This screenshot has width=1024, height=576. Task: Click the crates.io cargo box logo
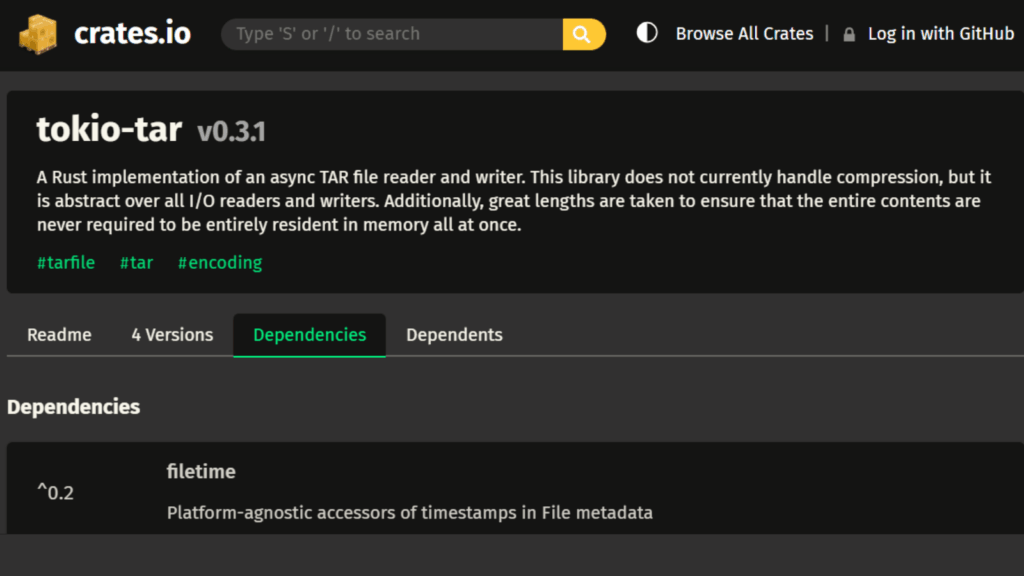coord(38,34)
